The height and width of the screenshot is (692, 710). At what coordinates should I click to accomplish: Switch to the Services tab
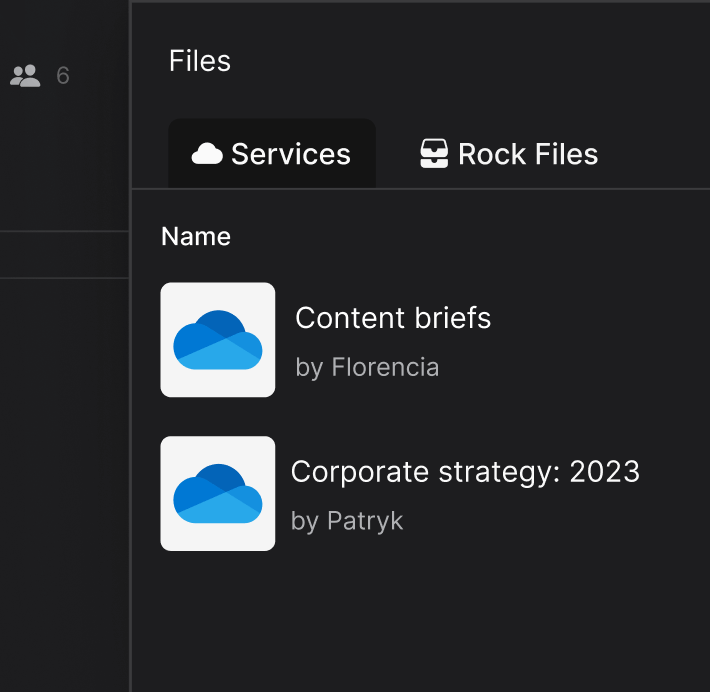coord(272,154)
